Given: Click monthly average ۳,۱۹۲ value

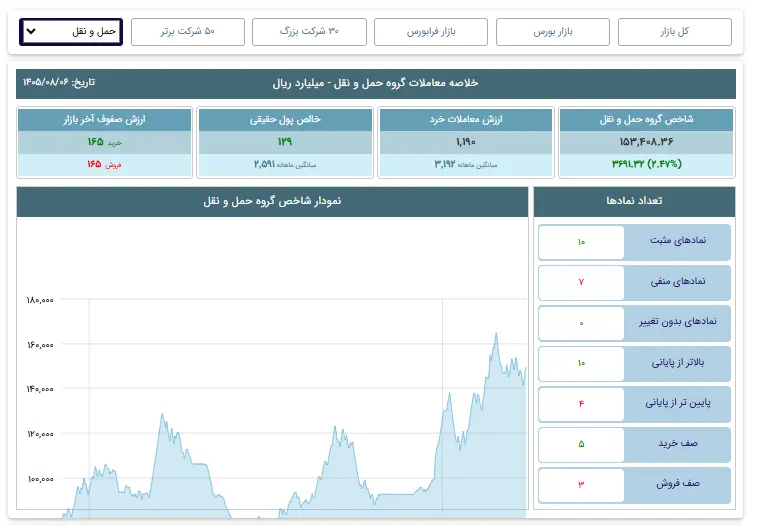Looking at the screenshot, I should point(445,164).
